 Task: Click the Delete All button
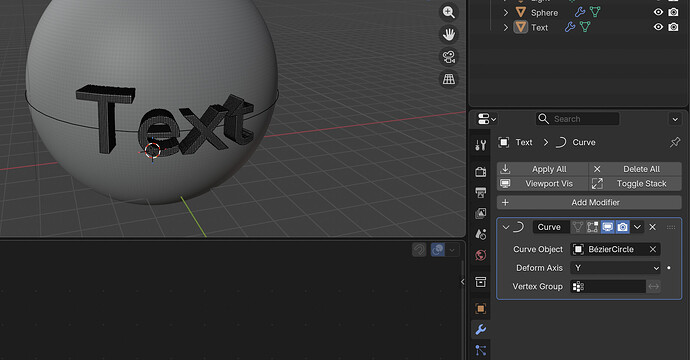tap(635, 169)
